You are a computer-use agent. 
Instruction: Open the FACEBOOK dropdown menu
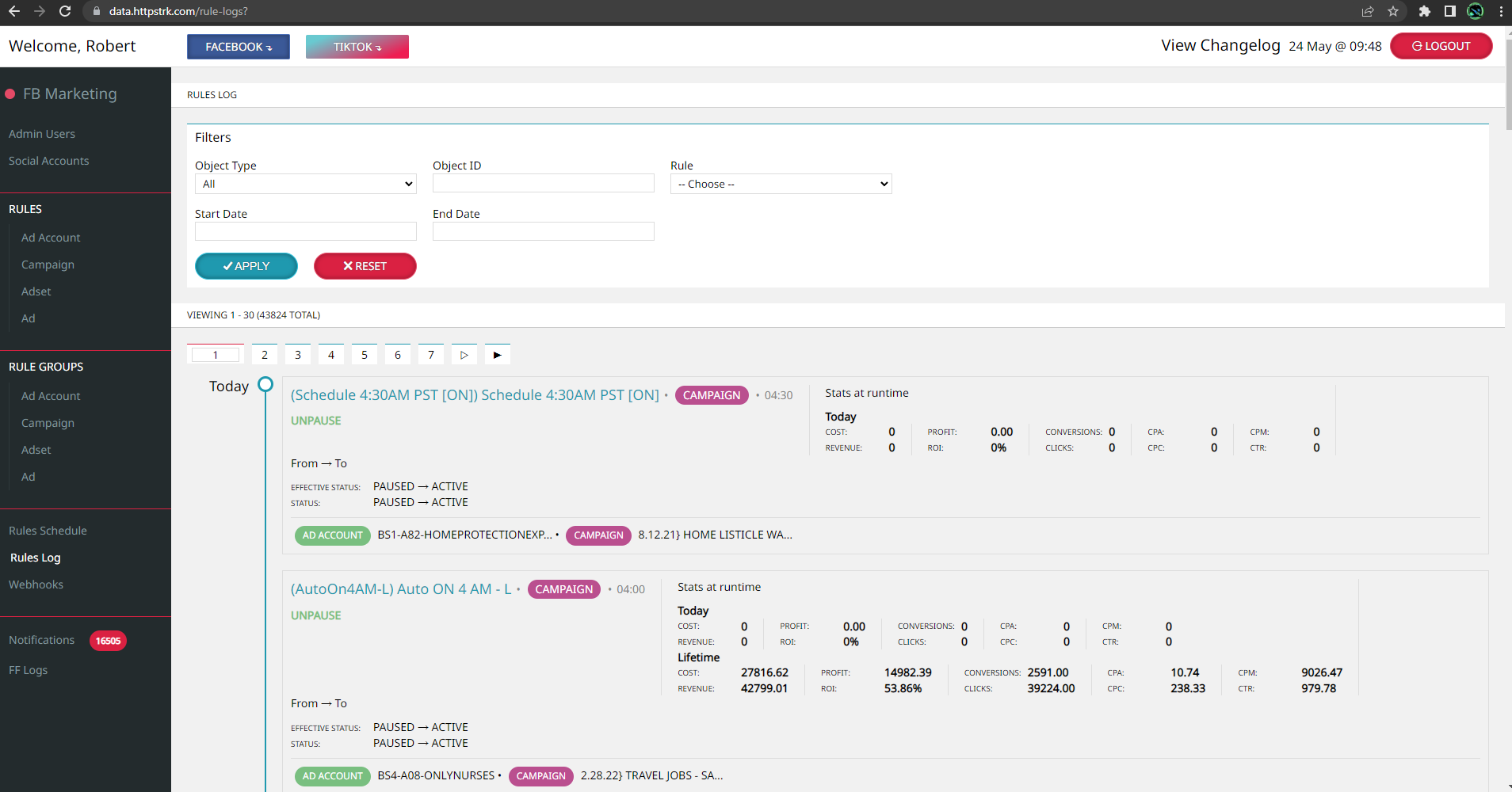(x=239, y=47)
